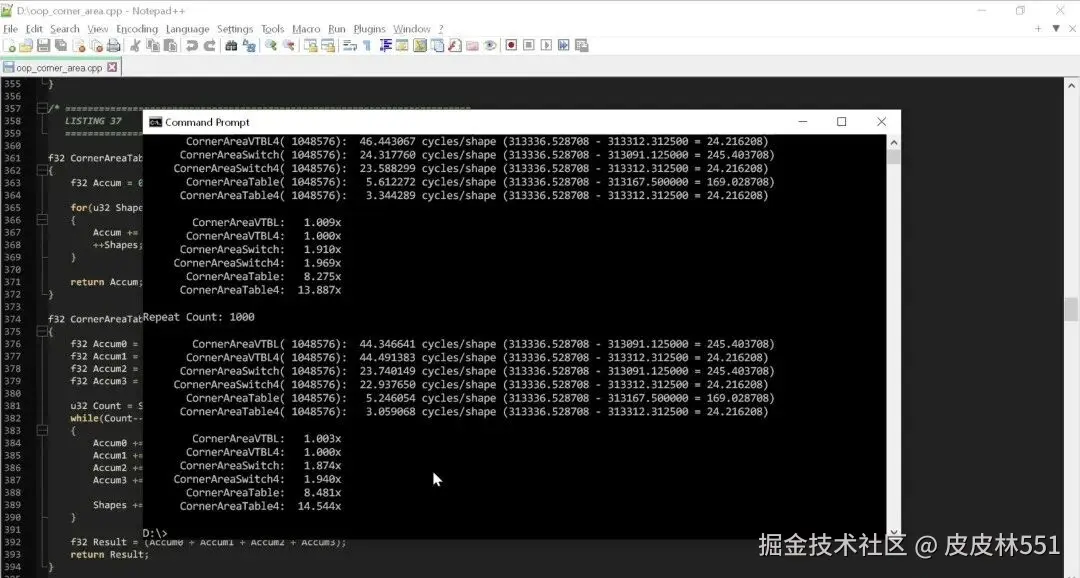Toggle show all characters pilcrow icon
Screen dimensions: 1080x578
click(x=367, y=45)
